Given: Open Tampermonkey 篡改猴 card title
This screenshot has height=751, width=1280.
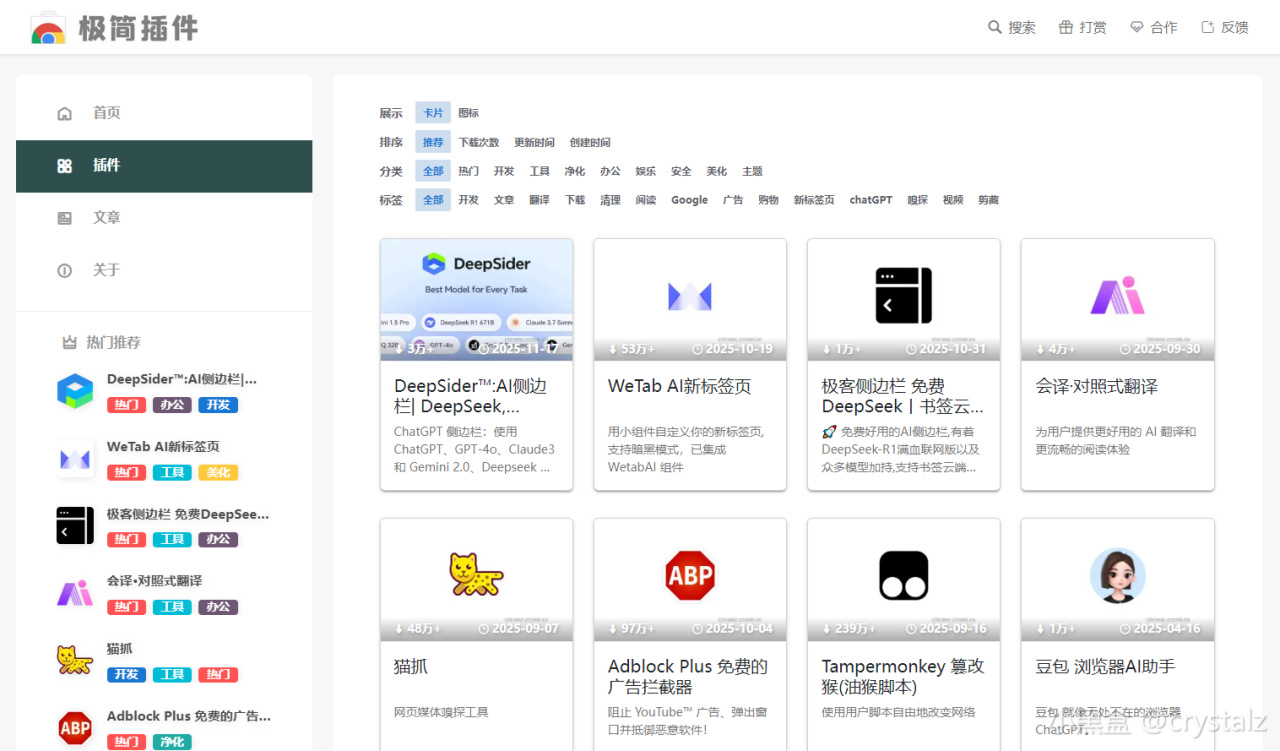Looking at the screenshot, I should (x=903, y=677).
